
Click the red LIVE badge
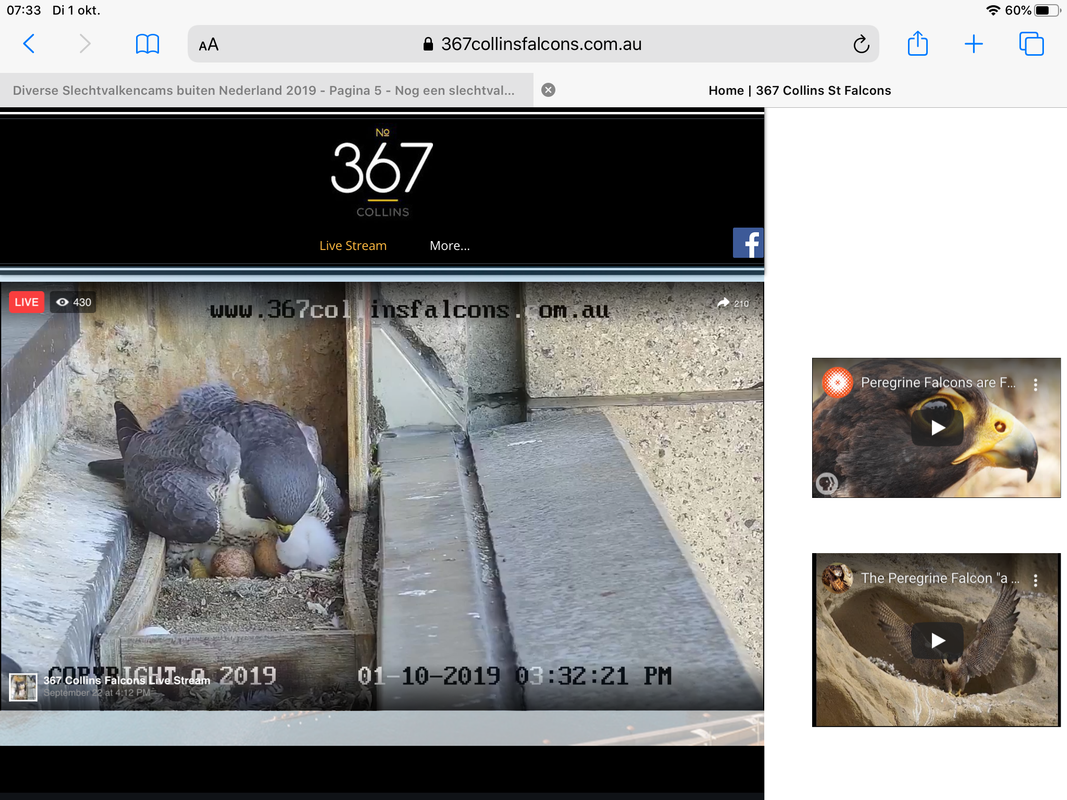(x=27, y=302)
